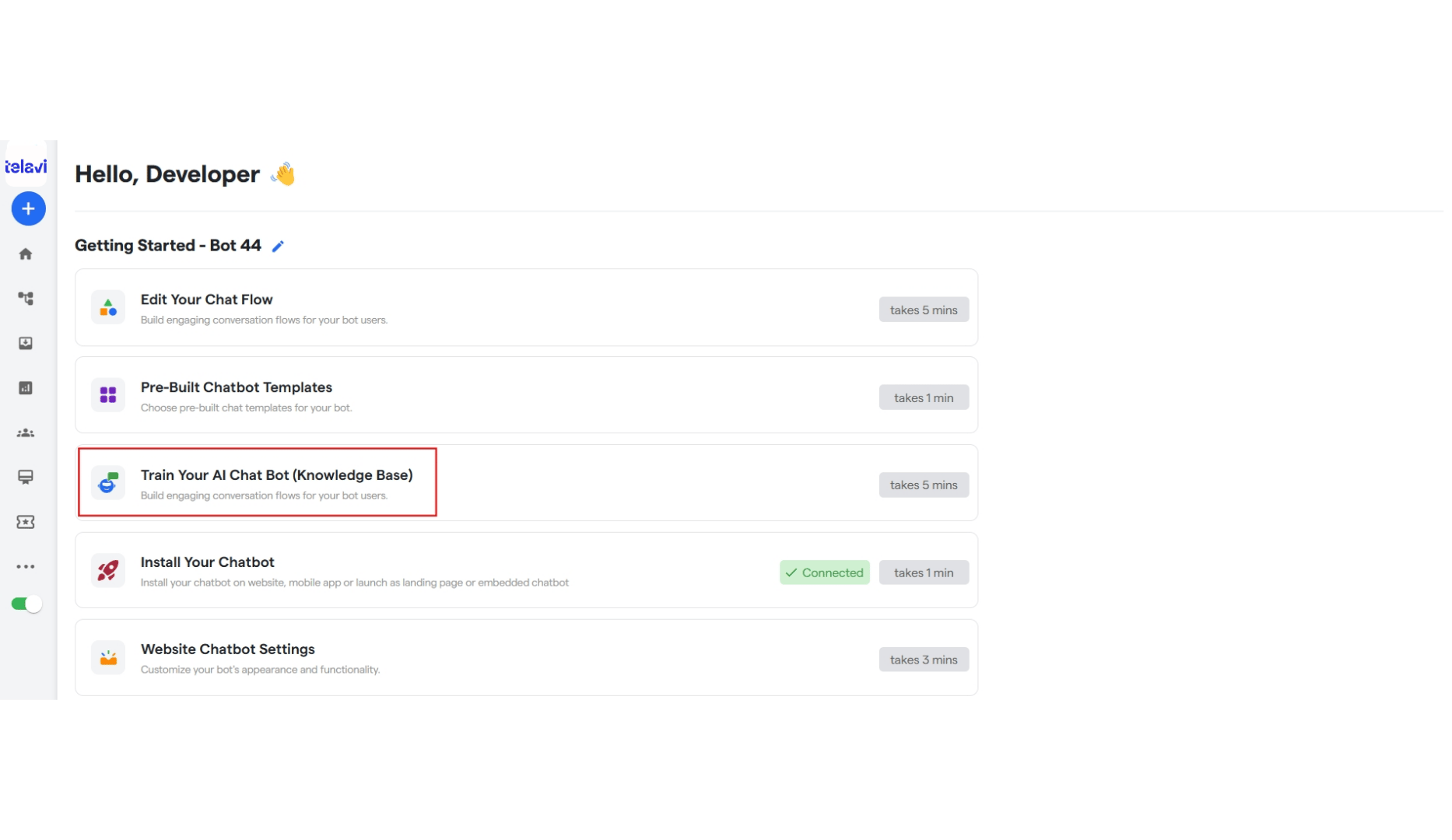Viewport: 1452px width, 840px height.
Task: Click the telavi logo in sidebar
Action: pos(26,166)
